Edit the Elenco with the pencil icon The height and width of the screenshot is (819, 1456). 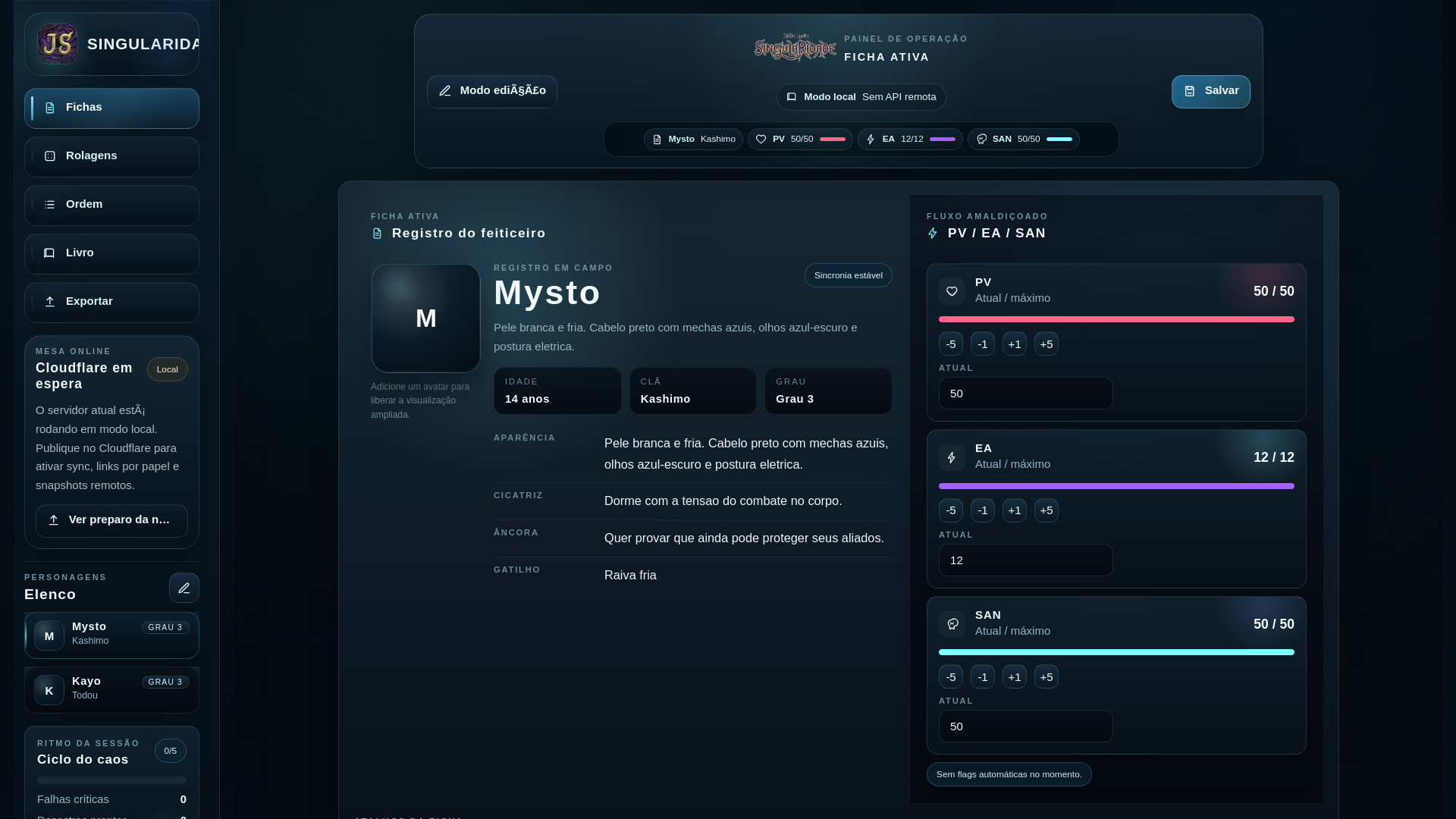[x=184, y=588]
